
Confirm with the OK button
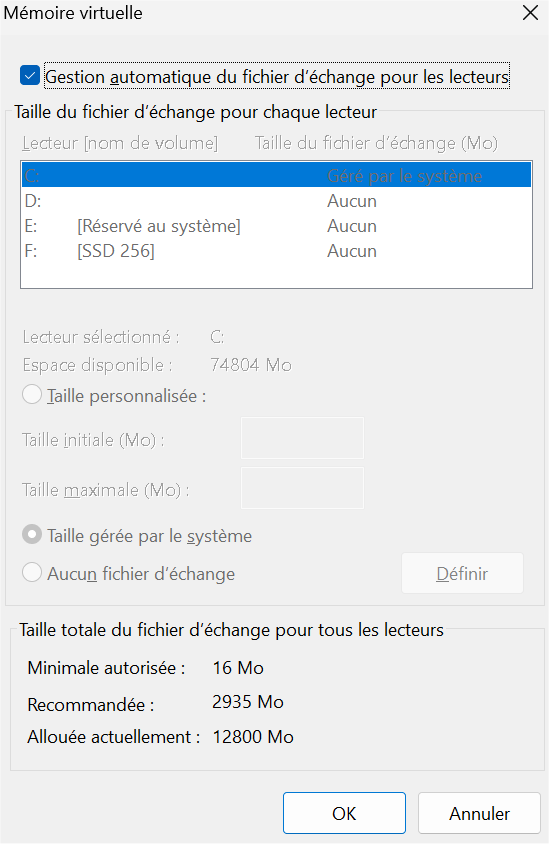344,813
